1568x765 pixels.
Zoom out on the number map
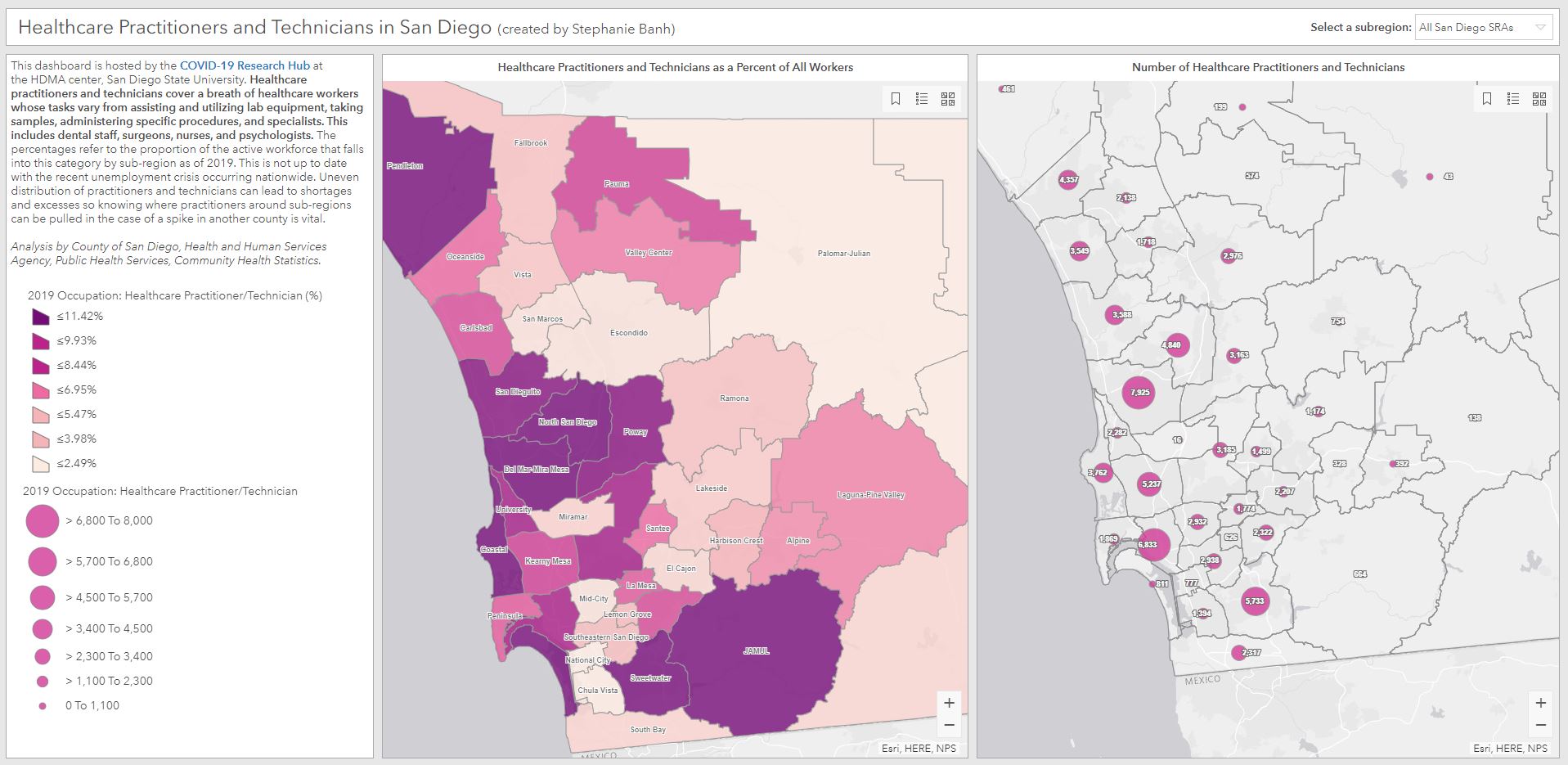pos(1540,725)
